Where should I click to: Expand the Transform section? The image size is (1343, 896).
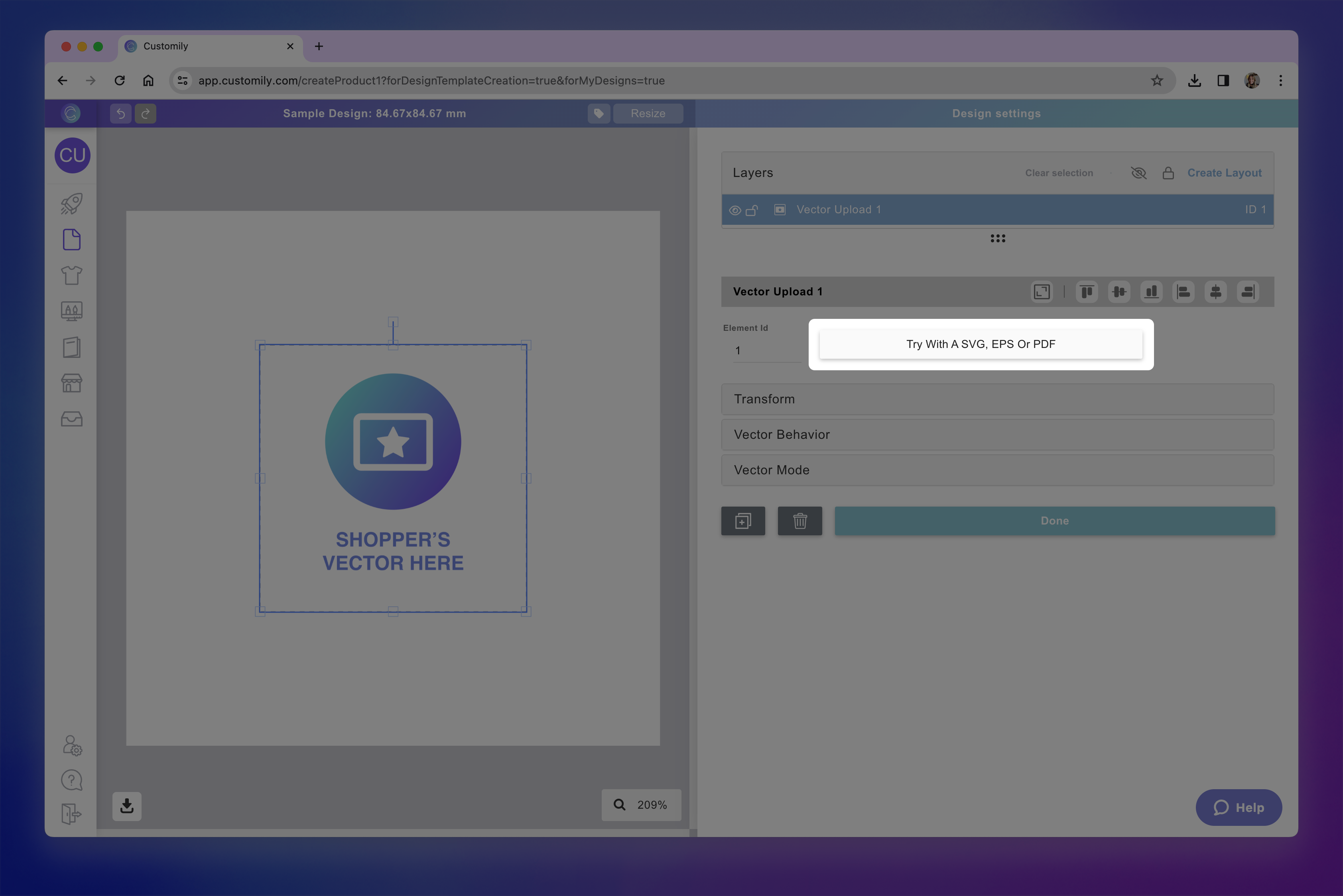pyautogui.click(x=997, y=399)
